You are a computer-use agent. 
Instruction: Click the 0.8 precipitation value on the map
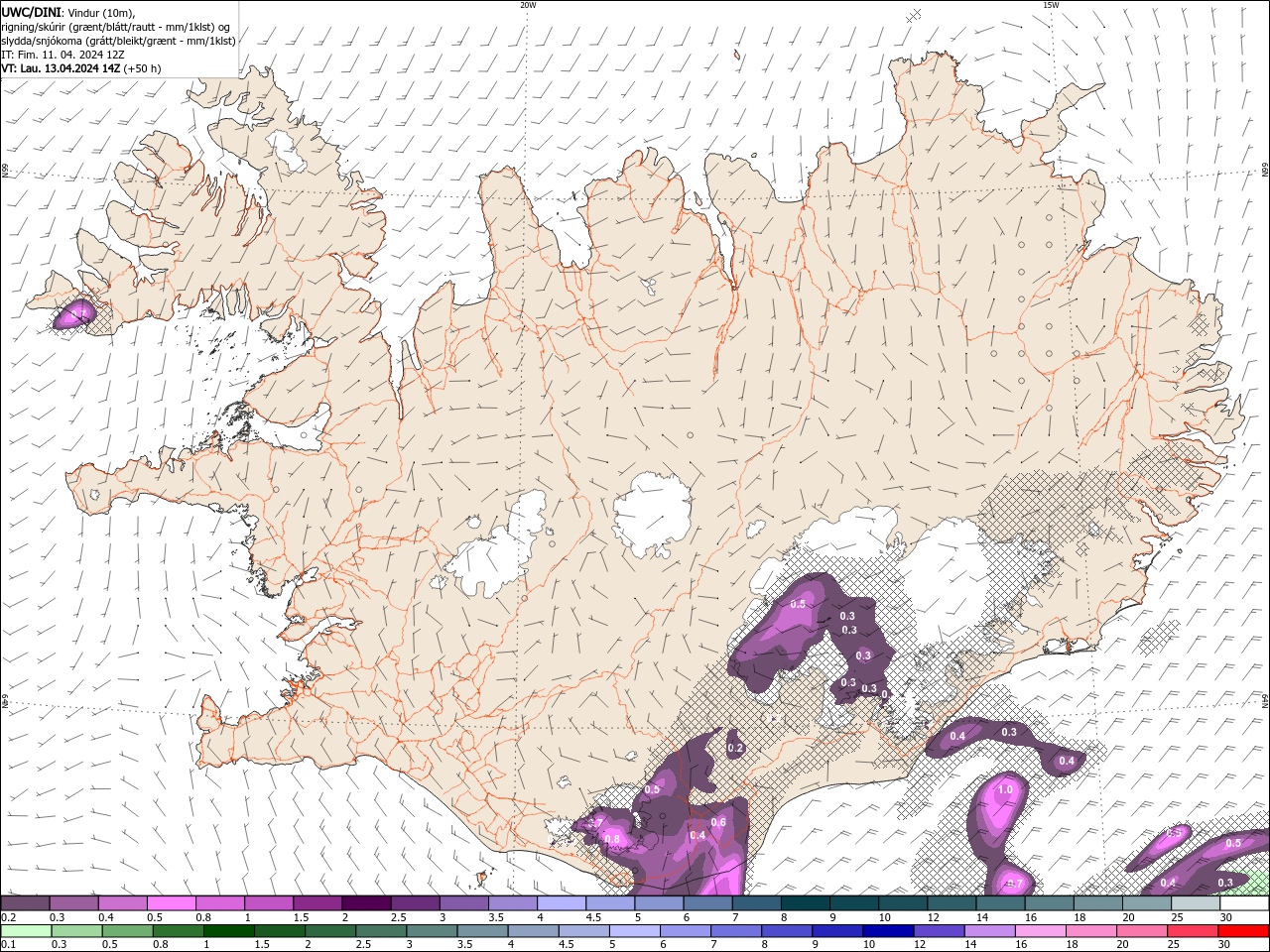coord(612,839)
